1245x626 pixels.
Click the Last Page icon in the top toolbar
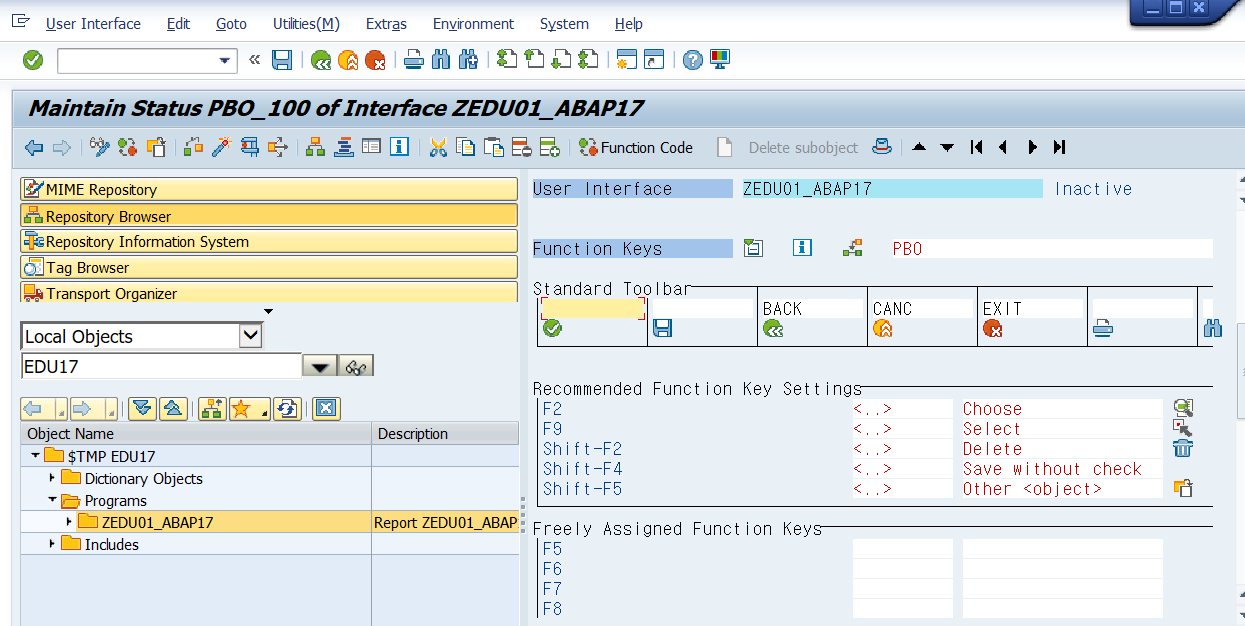[588, 61]
